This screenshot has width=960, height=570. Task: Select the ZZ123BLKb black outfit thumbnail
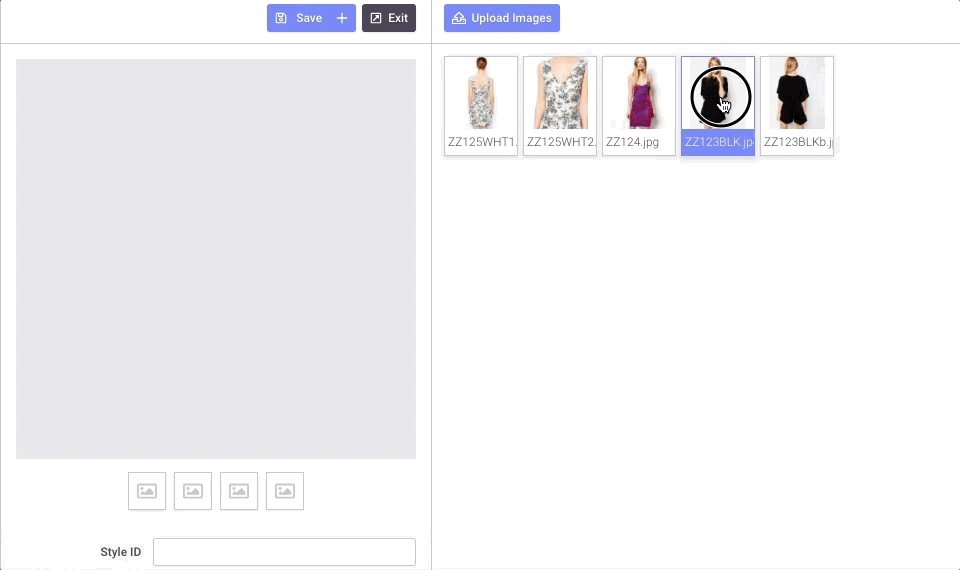click(x=797, y=106)
